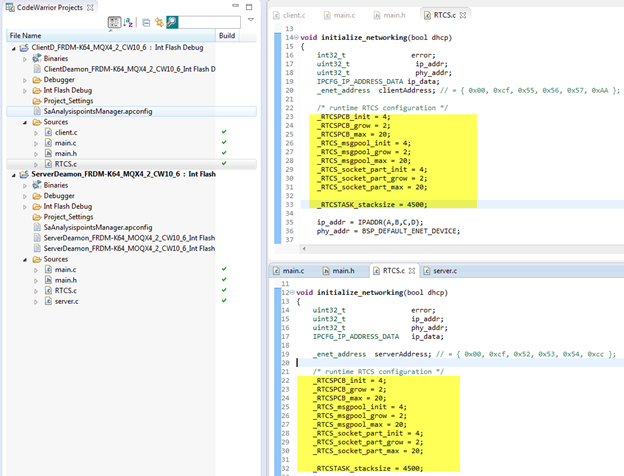
Task: Click upper editor horizontal scrollbar left arrow
Action: pyautogui.click(x=304, y=249)
